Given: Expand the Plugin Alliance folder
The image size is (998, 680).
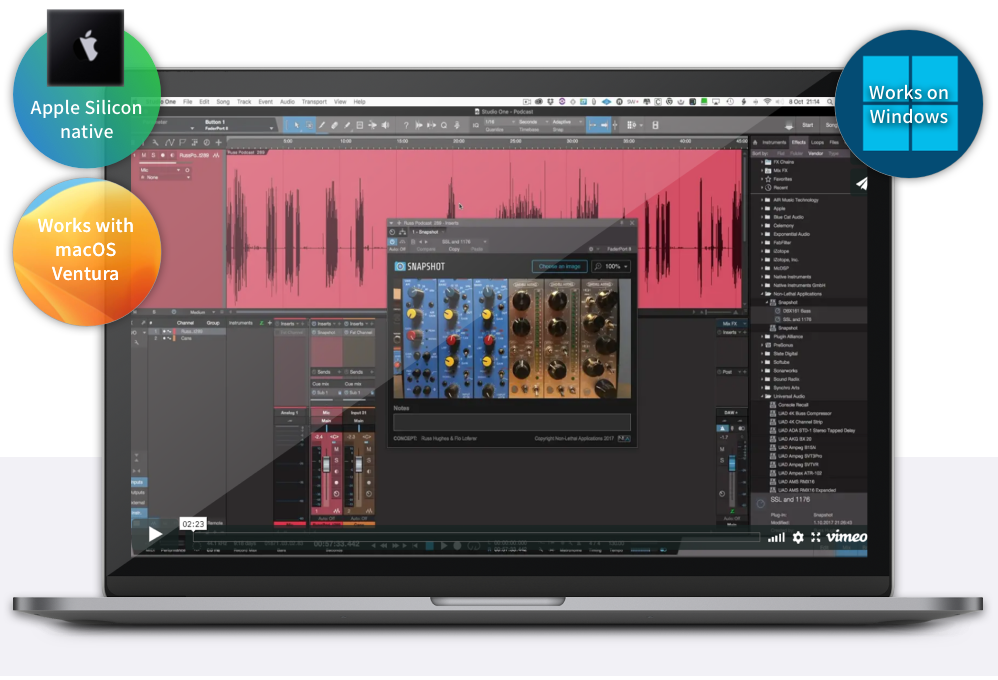Looking at the screenshot, I should [x=762, y=336].
